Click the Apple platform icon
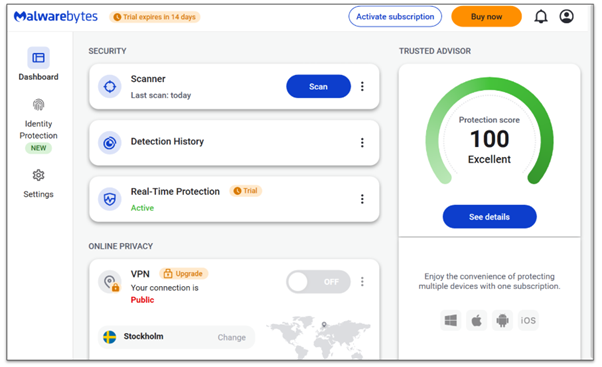This screenshot has width=602, height=367. click(x=476, y=320)
